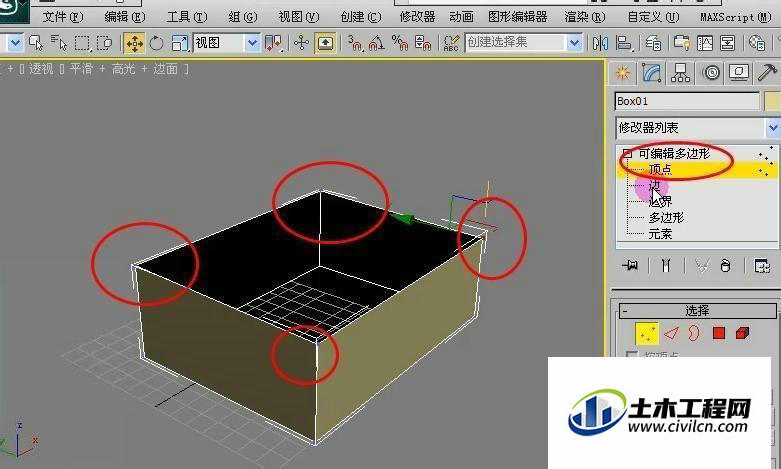Toggle Window/Crossing selection mode

click(x=105, y=43)
